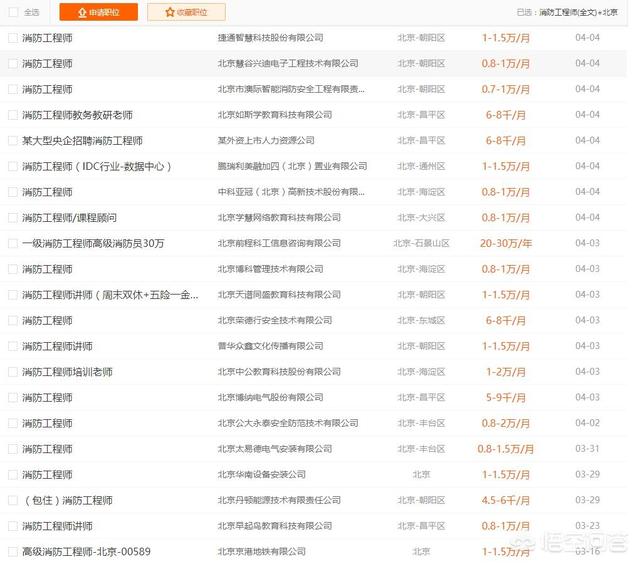Check the 消防工程师（IDC行业-数据中心） row box

[13, 167]
